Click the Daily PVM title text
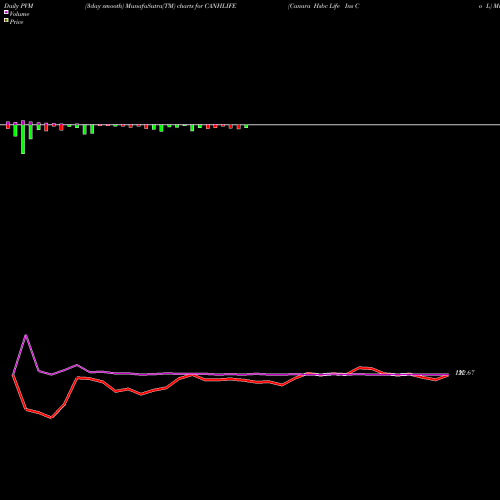Screen dimensions: 500x500 pyautogui.click(x=19, y=6)
